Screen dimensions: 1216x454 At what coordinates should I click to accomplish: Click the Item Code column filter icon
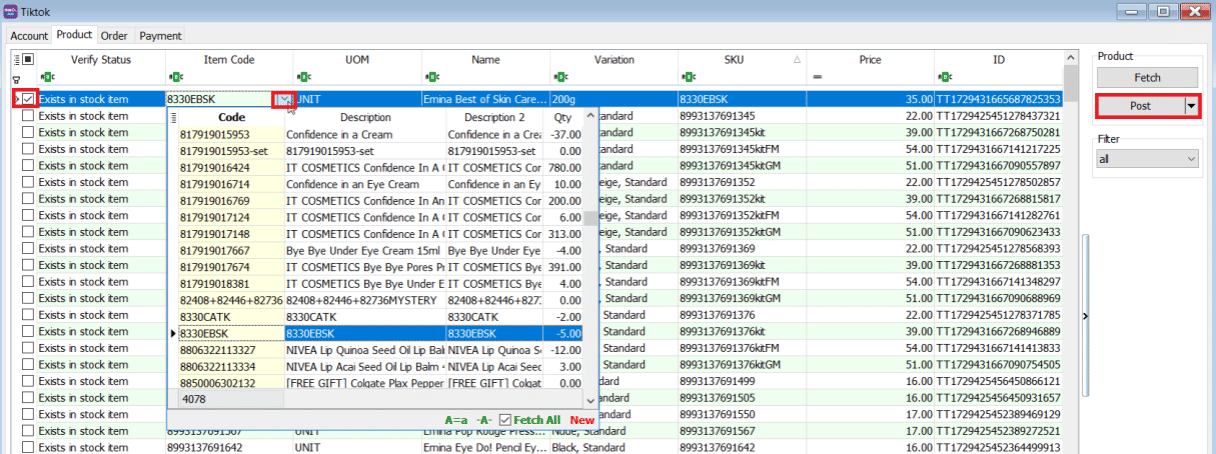click(x=176, y=77)
